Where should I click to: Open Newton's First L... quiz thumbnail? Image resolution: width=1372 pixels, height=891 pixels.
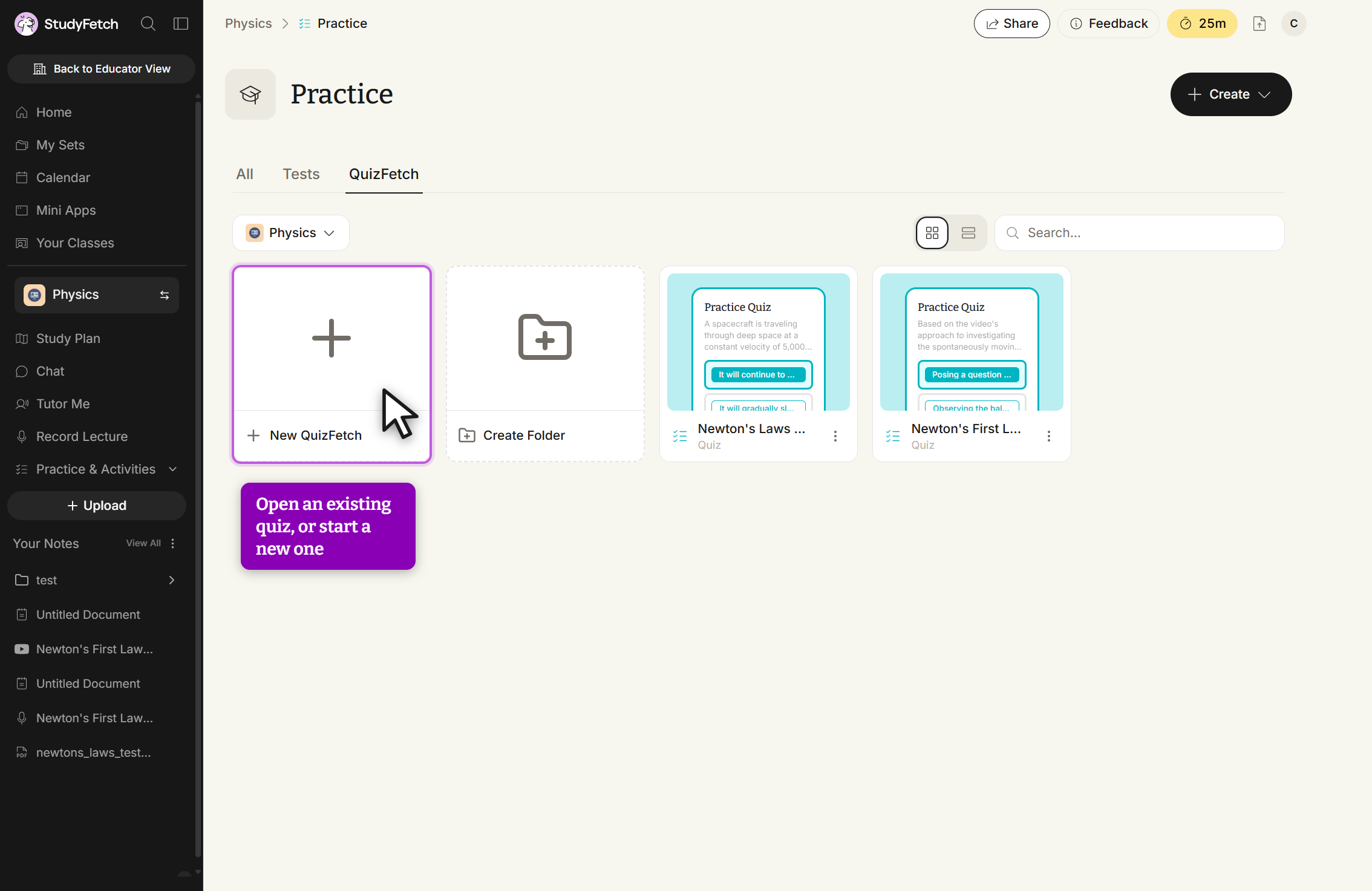click(972, 342)
